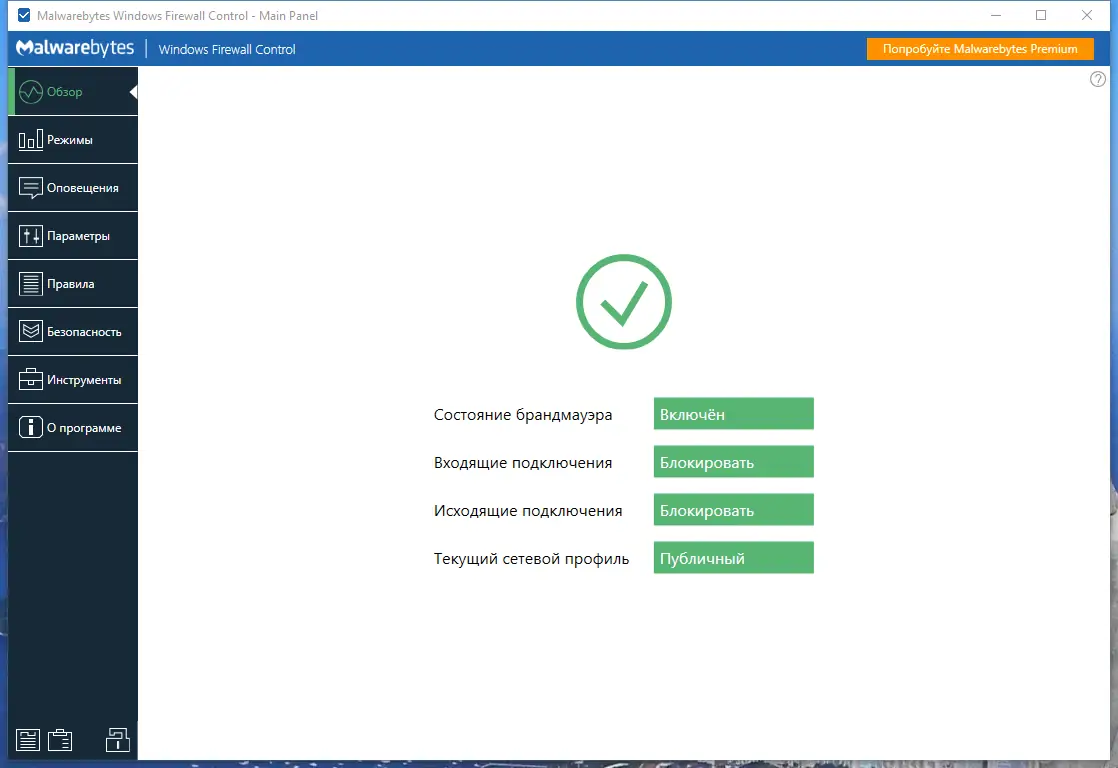
Task: Go to the Параметры settings section
Action: [73, 235]
